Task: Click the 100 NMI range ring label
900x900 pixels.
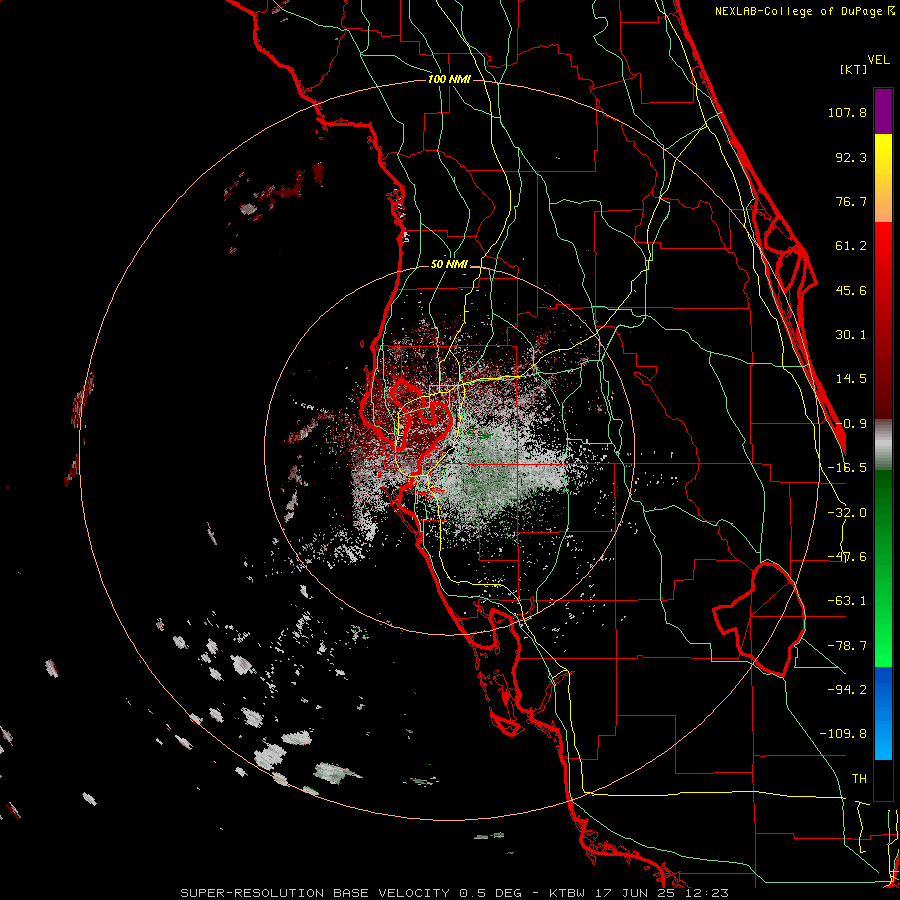Action: tap(449, 79)
